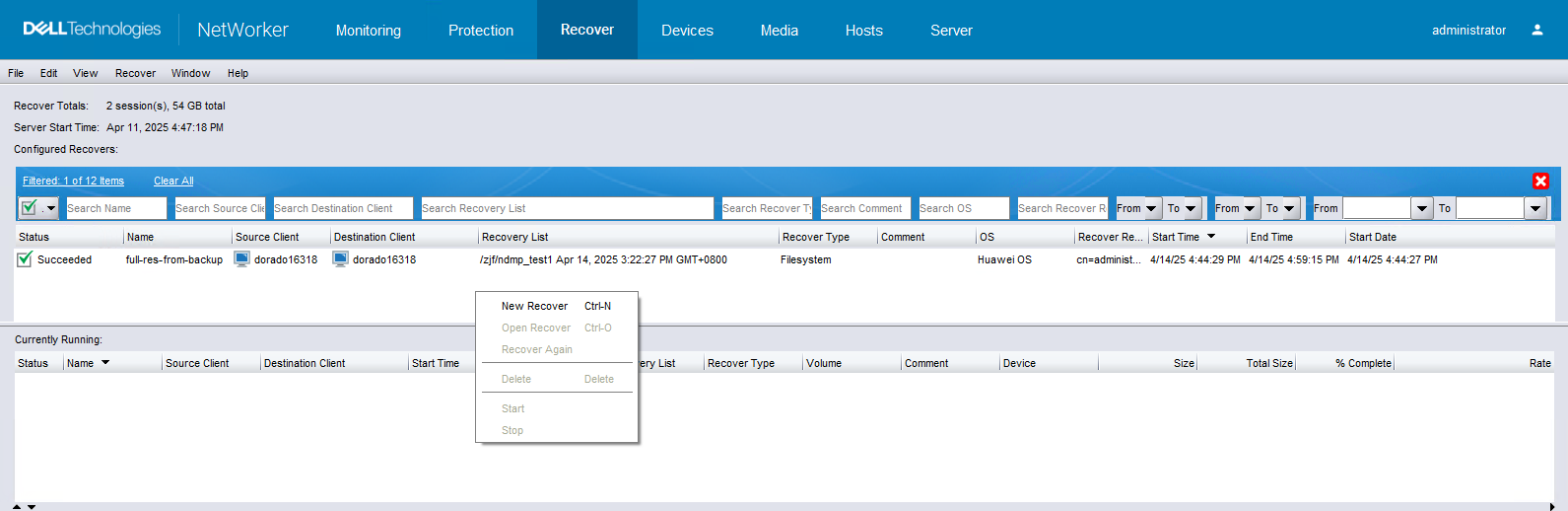Click the Dell Technologies logo

(x=92, y=30)
